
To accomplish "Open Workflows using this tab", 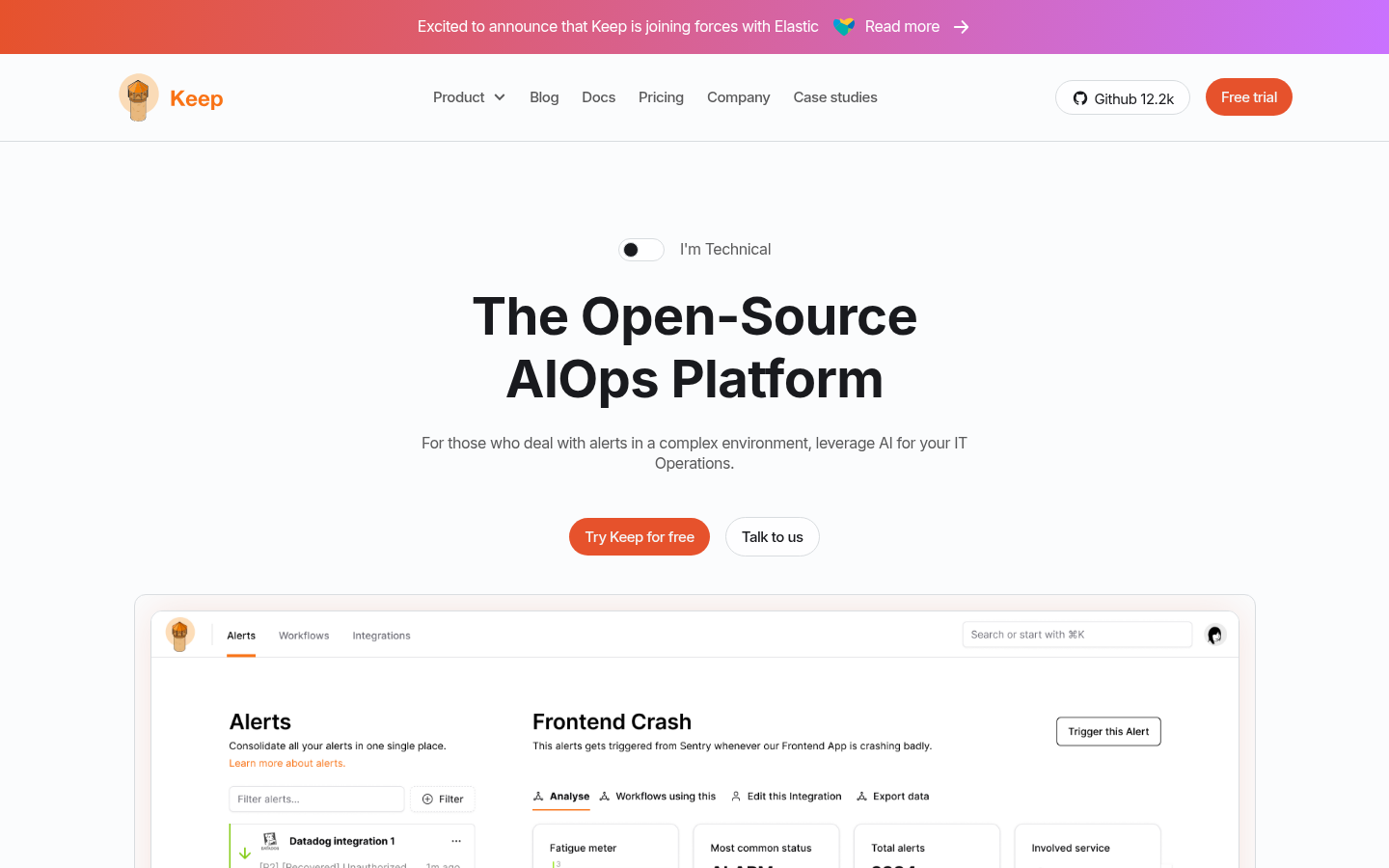I will tap(657, 797).
